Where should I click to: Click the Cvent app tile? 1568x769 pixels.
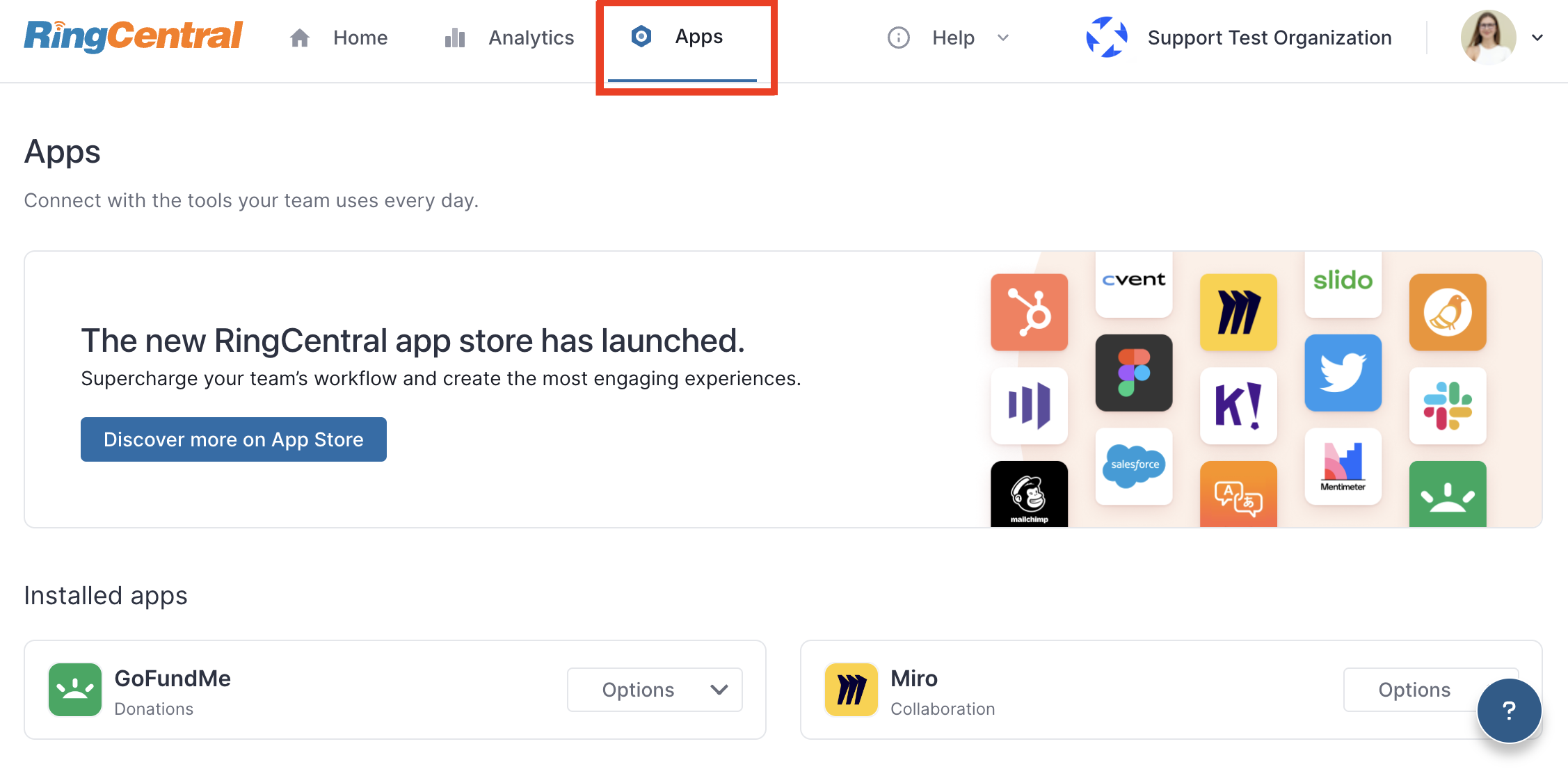point(1134,284)
